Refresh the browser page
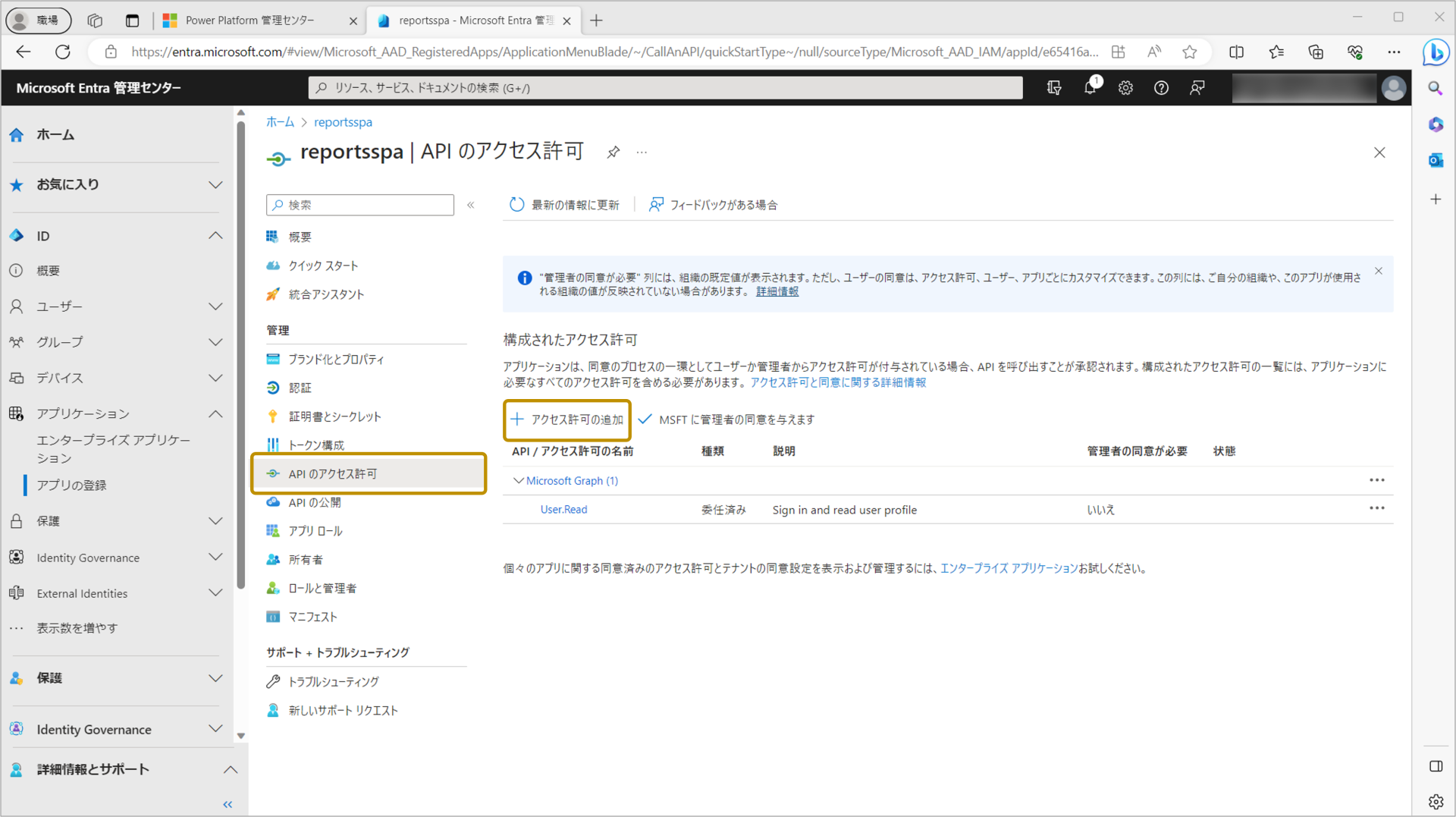 click(x=63, y=52)
